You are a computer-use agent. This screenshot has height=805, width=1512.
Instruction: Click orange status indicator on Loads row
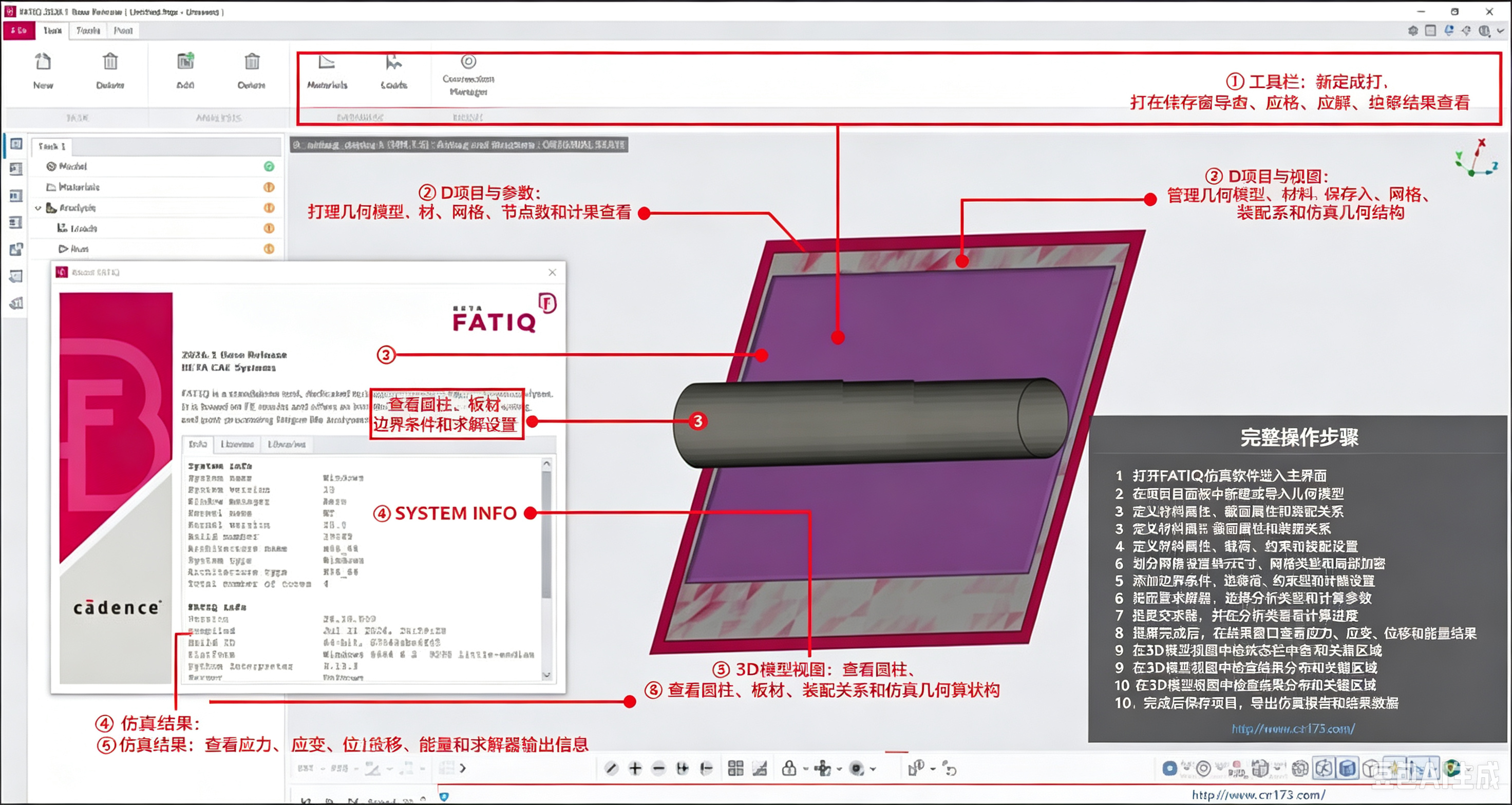[x=269, y=228]
